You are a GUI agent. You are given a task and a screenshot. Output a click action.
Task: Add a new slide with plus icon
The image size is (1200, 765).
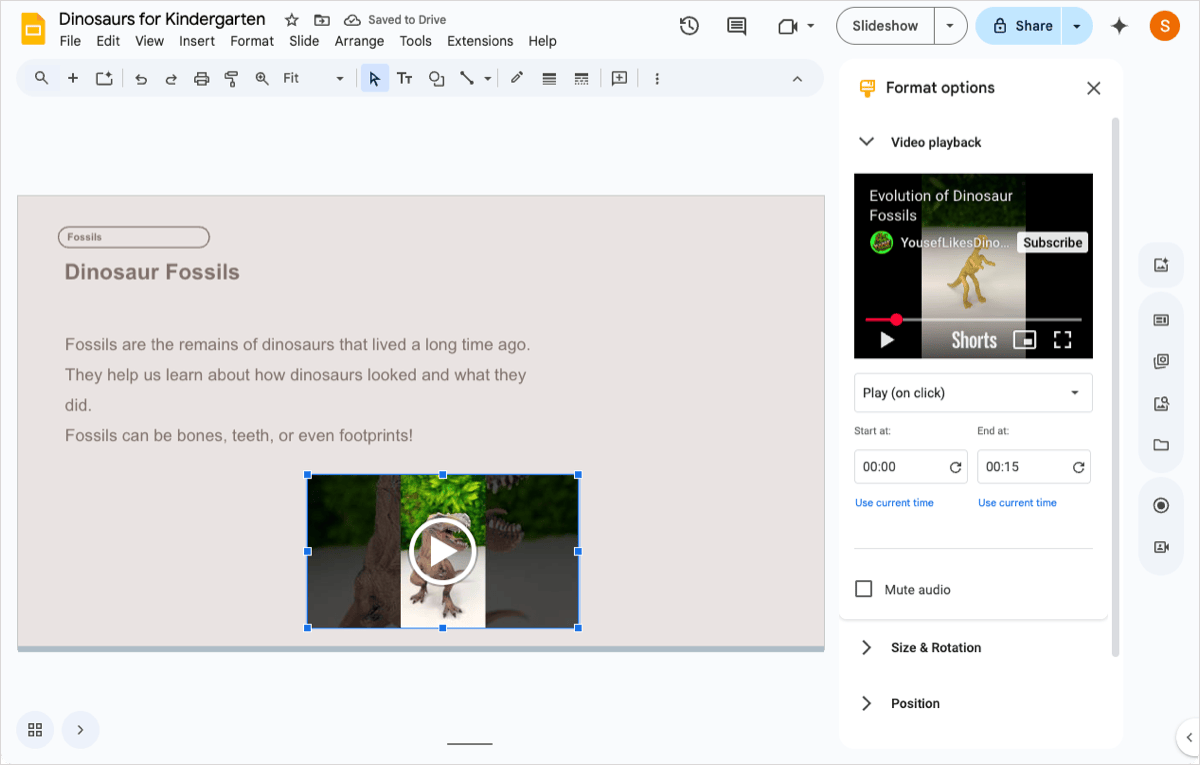tap(73, 78)
